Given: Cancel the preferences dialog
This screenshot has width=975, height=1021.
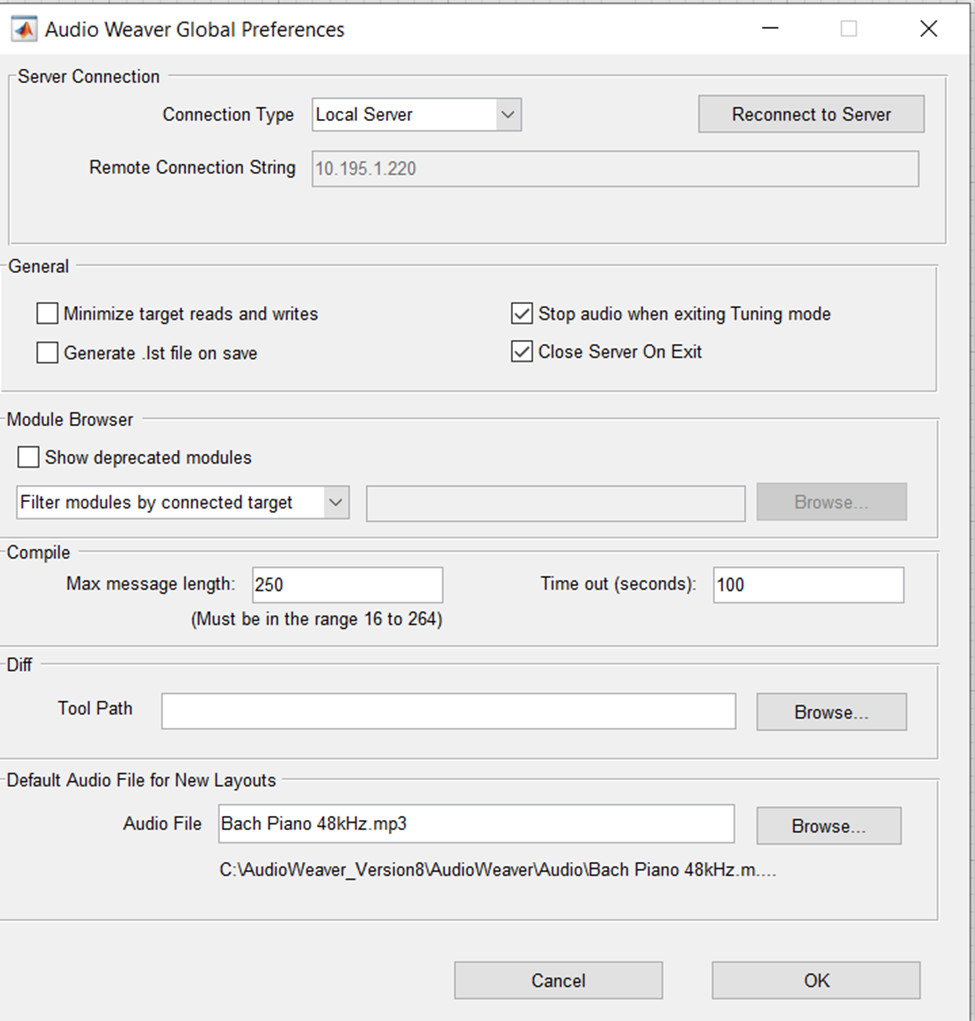Looking at the screenshot, I should [x=558, y=980].
